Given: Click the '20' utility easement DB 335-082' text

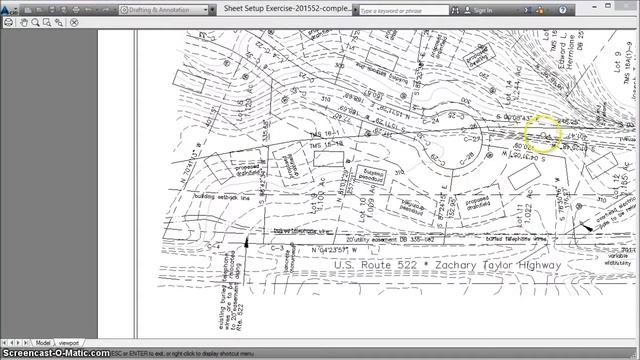Looking at the screenshot, I should pos(390,240).
